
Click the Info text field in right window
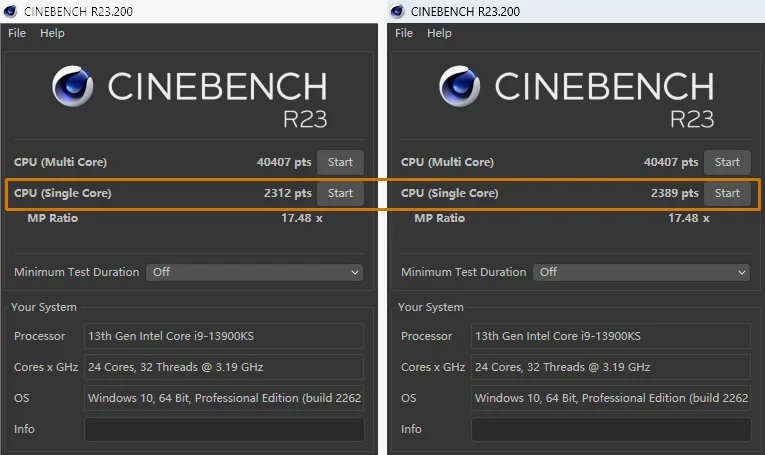(611, 430)
